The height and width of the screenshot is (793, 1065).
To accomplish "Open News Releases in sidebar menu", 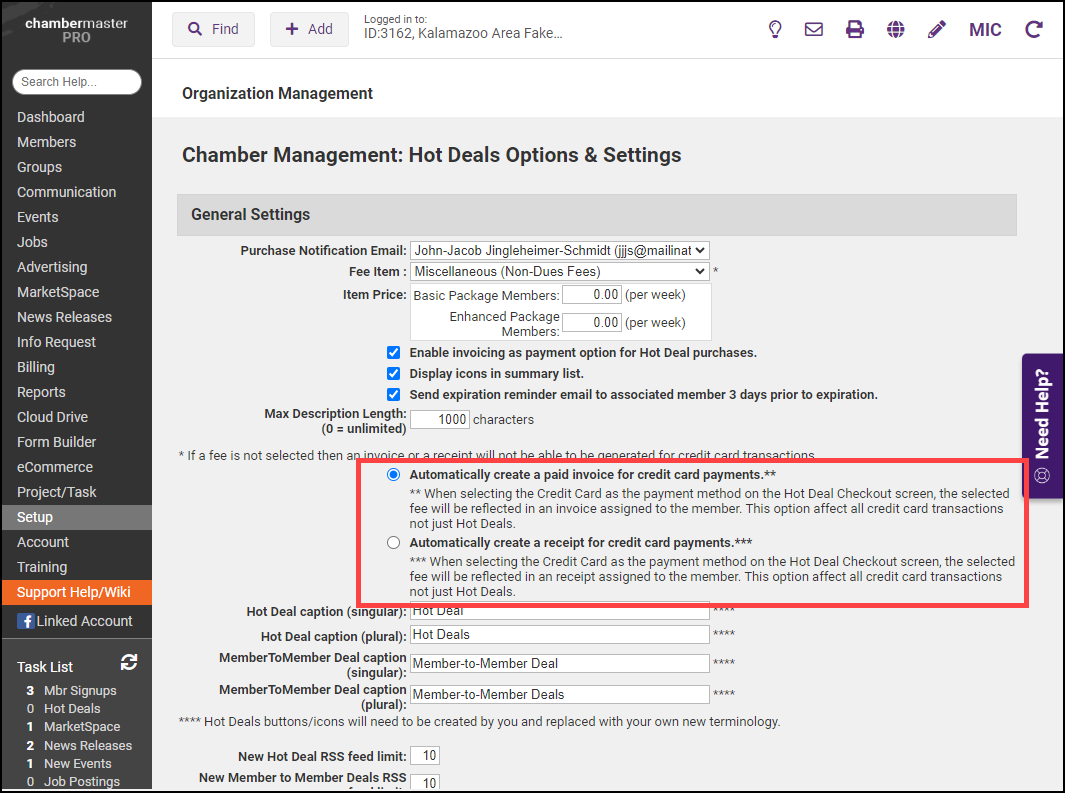I will tap(65, 317).
